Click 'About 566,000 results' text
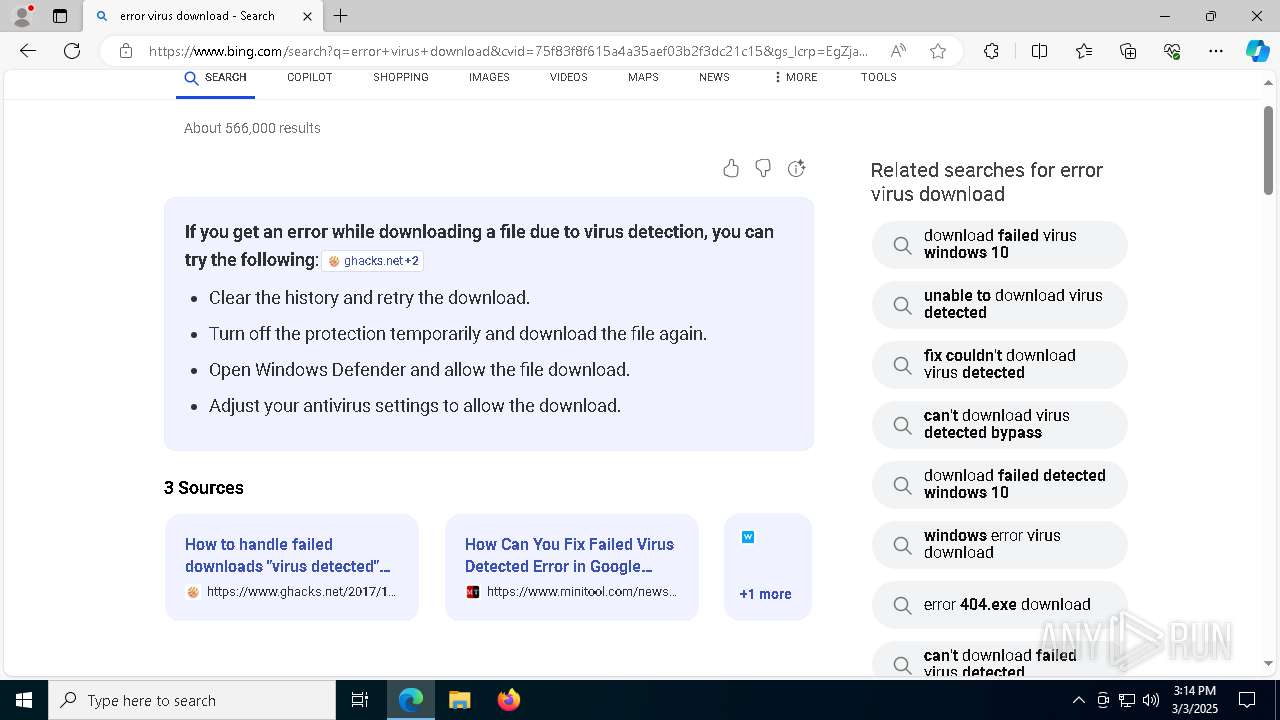The height and width of the screenshot is (720, 1280). pos(252,128)
